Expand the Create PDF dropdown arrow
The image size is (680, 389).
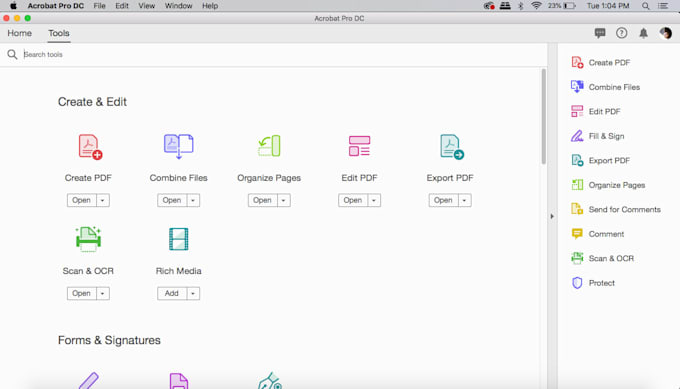[103, 200]
